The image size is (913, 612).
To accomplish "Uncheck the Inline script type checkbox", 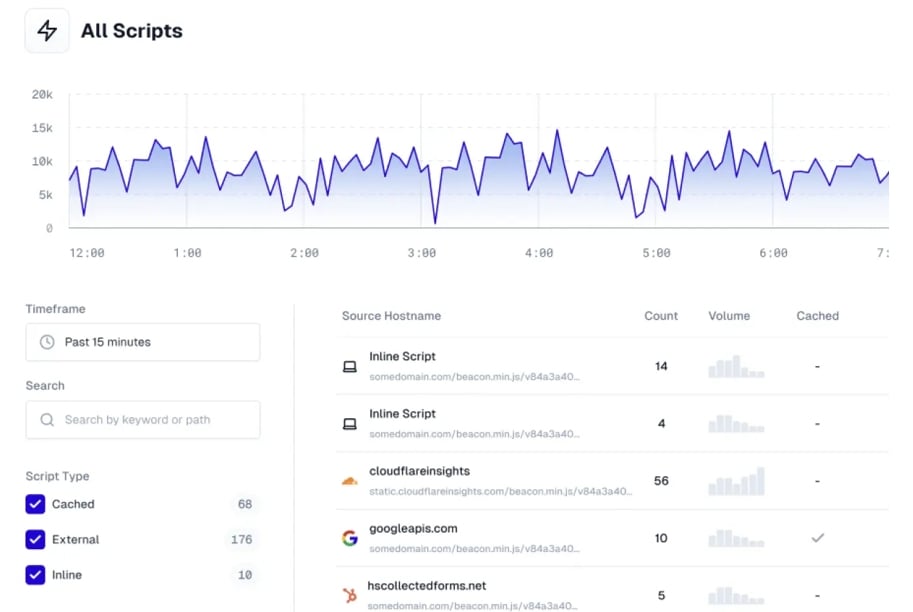I will point(35,575).
